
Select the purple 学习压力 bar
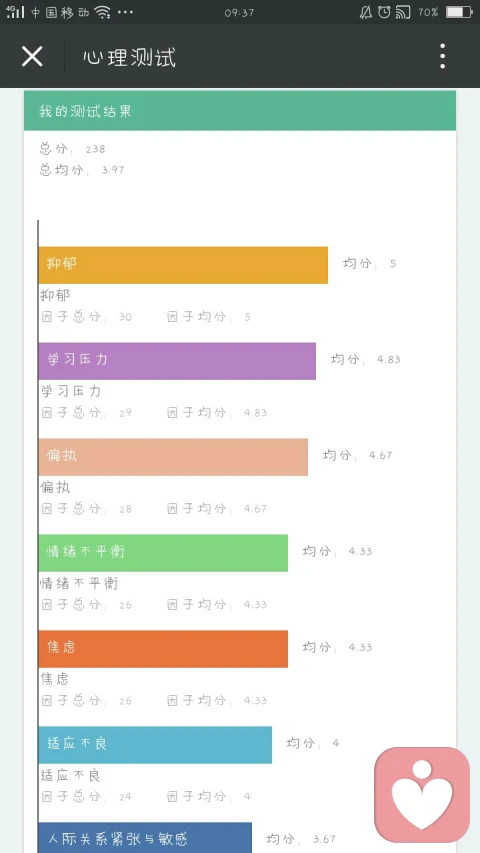(177, 361)
